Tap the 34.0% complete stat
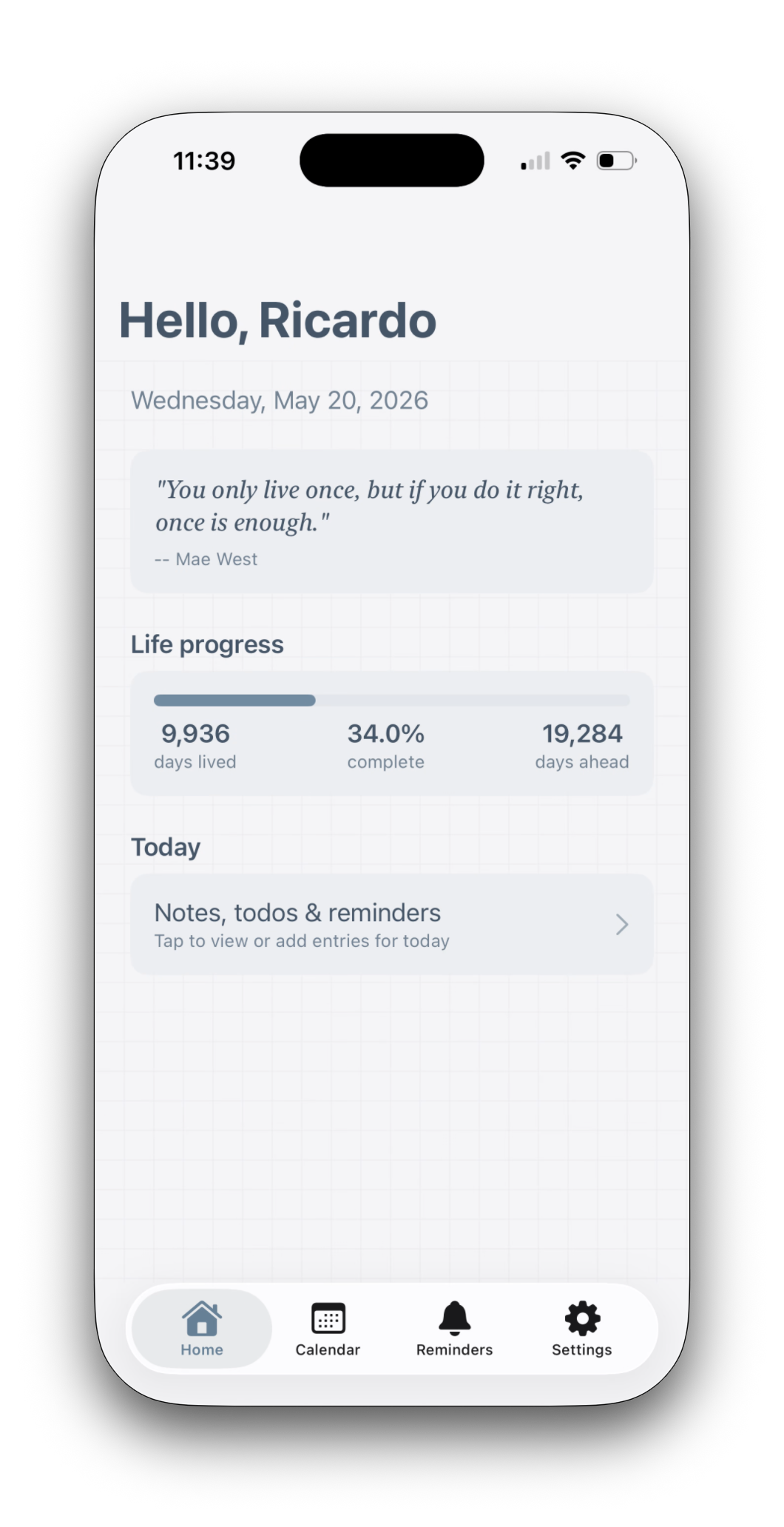The image size is (784, 1527). (386, 746)
